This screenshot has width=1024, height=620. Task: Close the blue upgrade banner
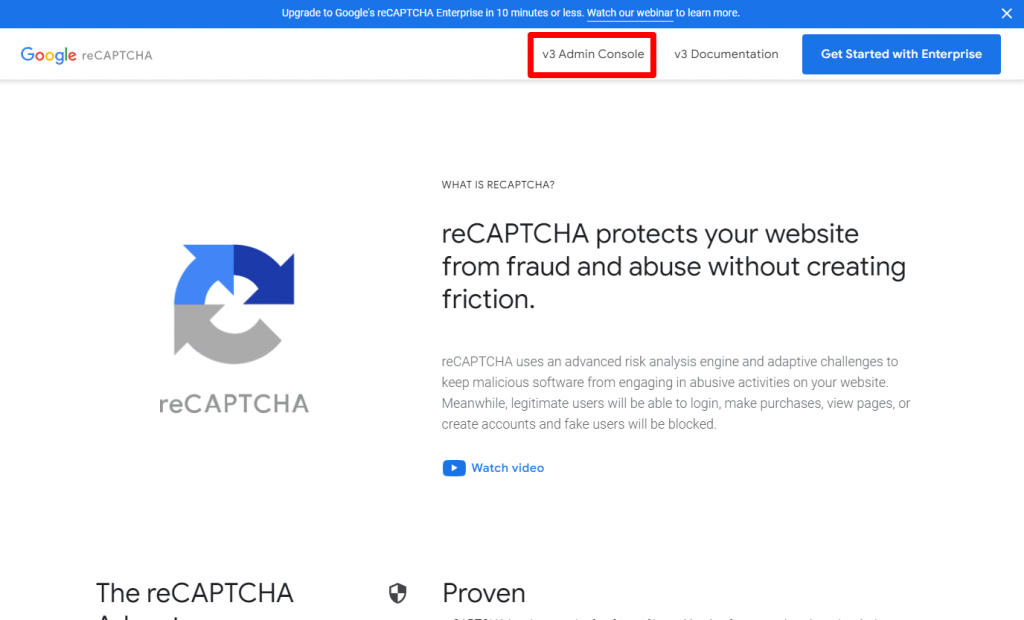coord(1006,13)
